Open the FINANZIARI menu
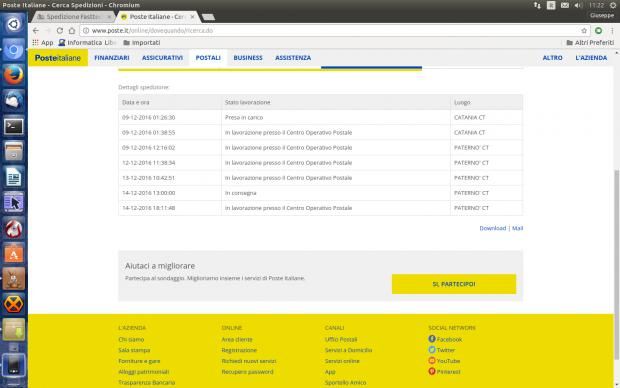 112,58
